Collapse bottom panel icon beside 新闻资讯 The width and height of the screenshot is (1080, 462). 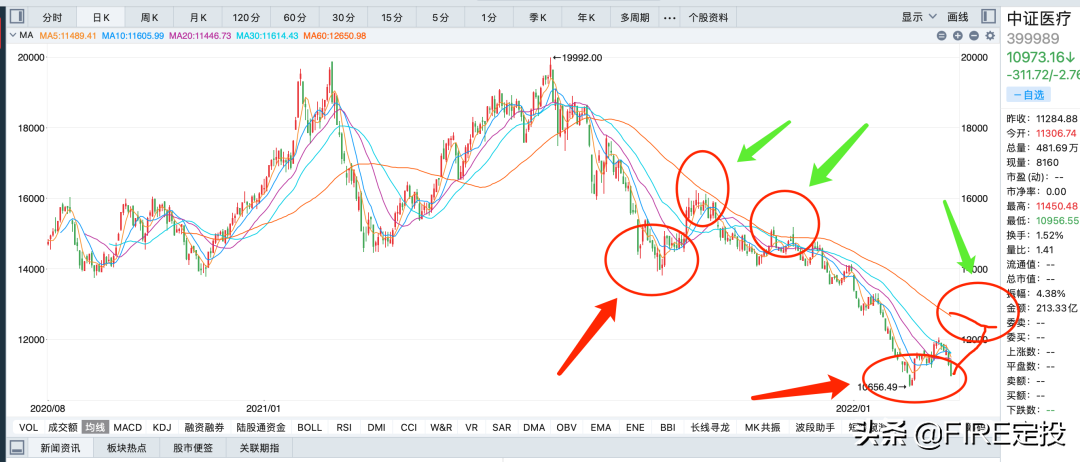15,449
